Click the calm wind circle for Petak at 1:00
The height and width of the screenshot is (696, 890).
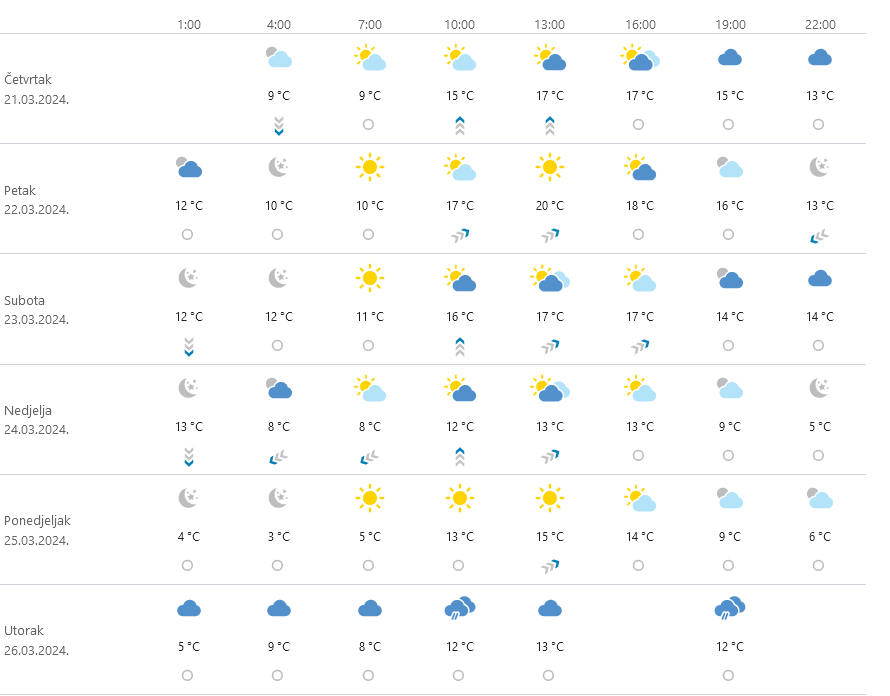(188, 235)
